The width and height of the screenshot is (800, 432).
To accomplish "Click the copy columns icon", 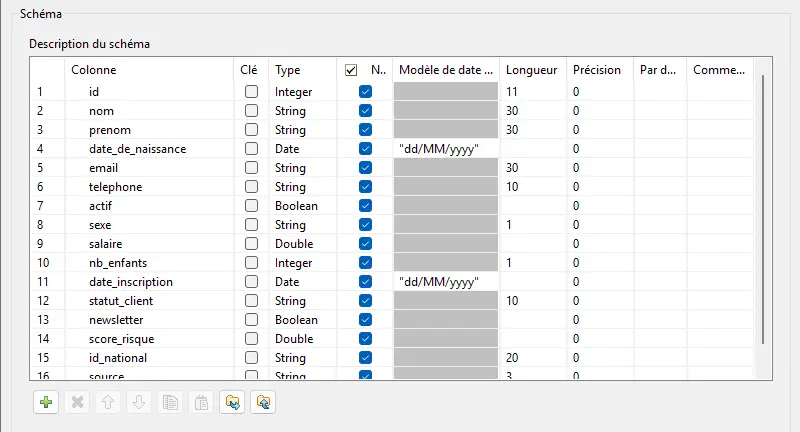I will [170, 402].
